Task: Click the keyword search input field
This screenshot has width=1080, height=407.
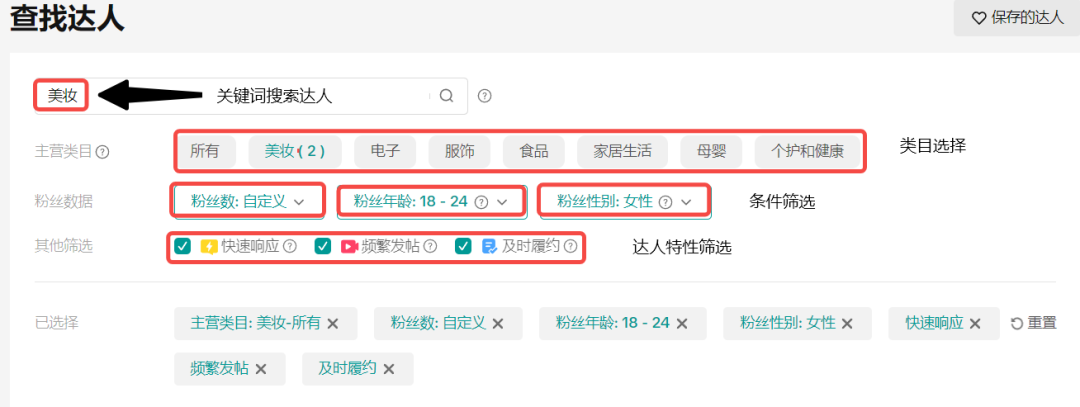Action: (260, 96)
